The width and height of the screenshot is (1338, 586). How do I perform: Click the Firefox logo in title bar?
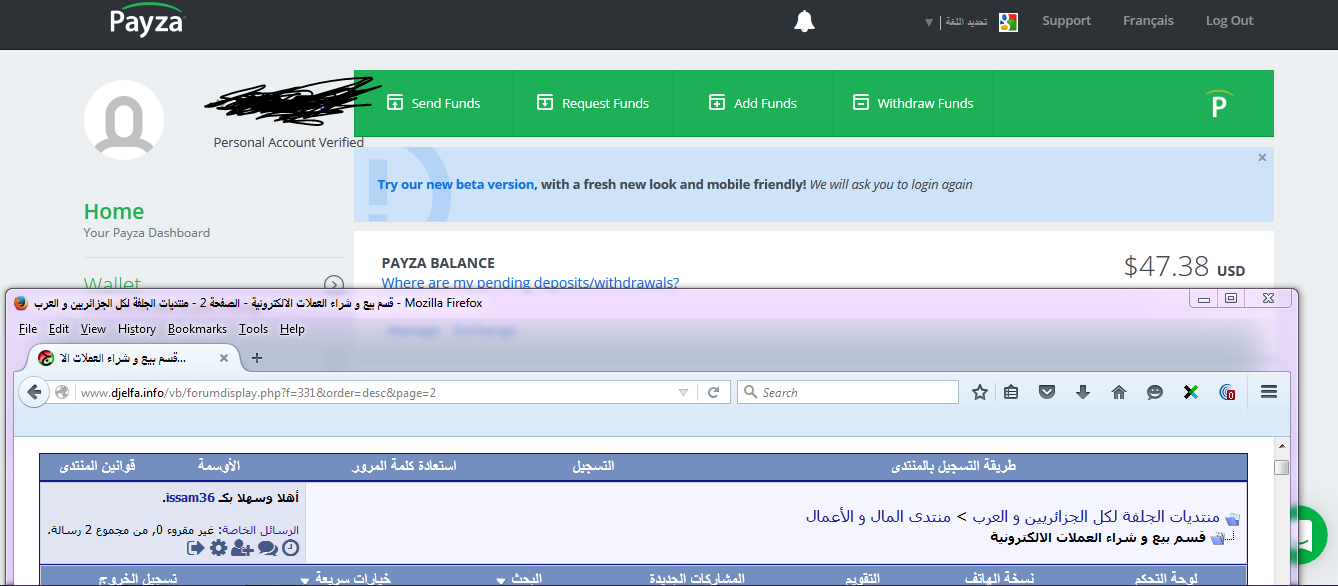tap(21, 303)
